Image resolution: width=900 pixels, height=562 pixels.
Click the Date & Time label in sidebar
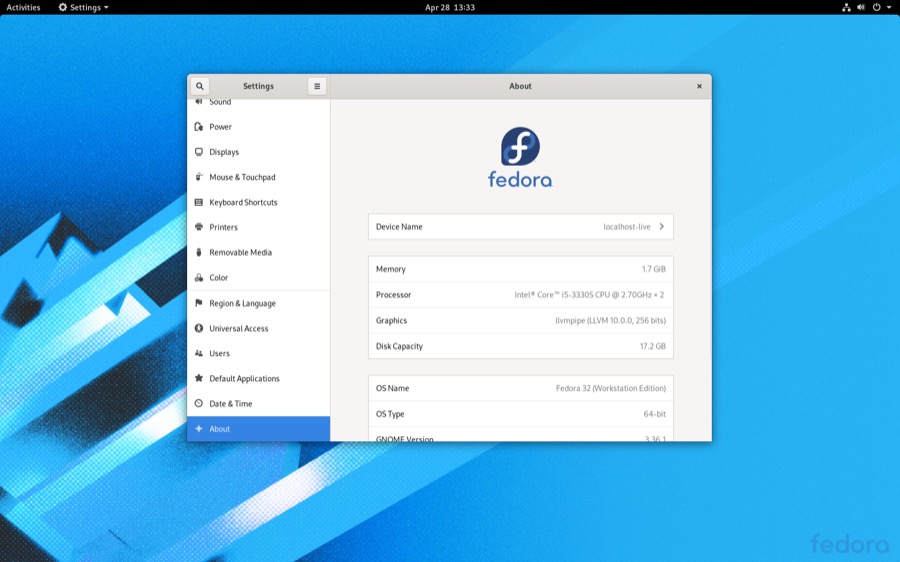pos(231,404)
